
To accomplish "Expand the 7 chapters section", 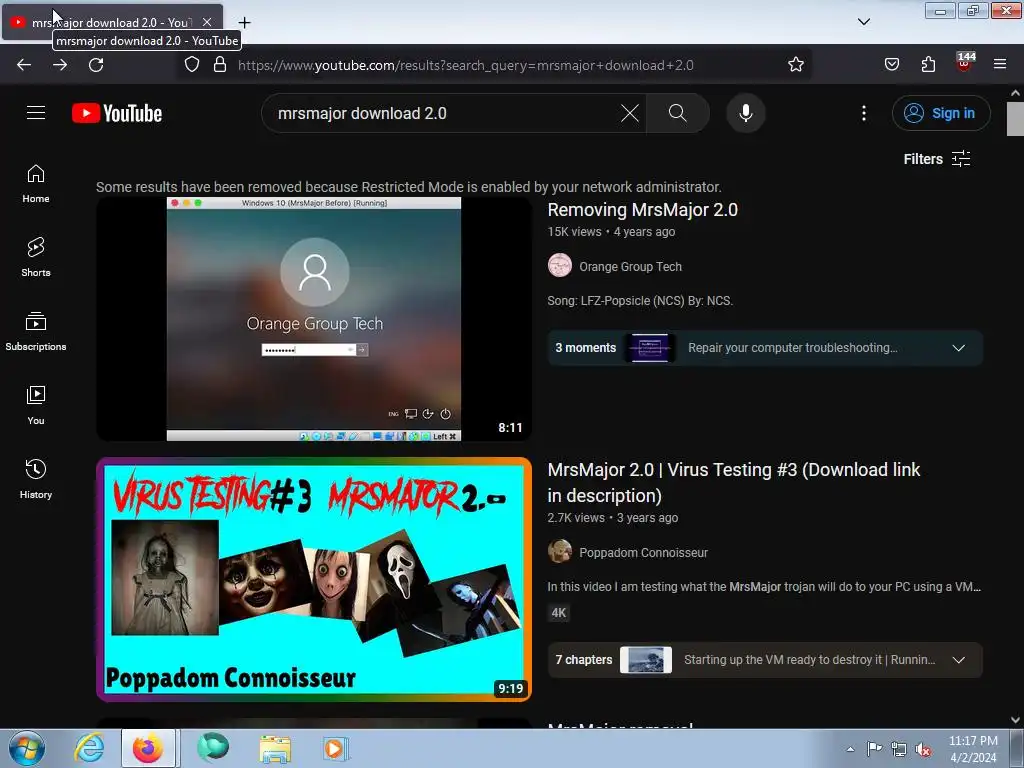I will (x=765, y=660).
